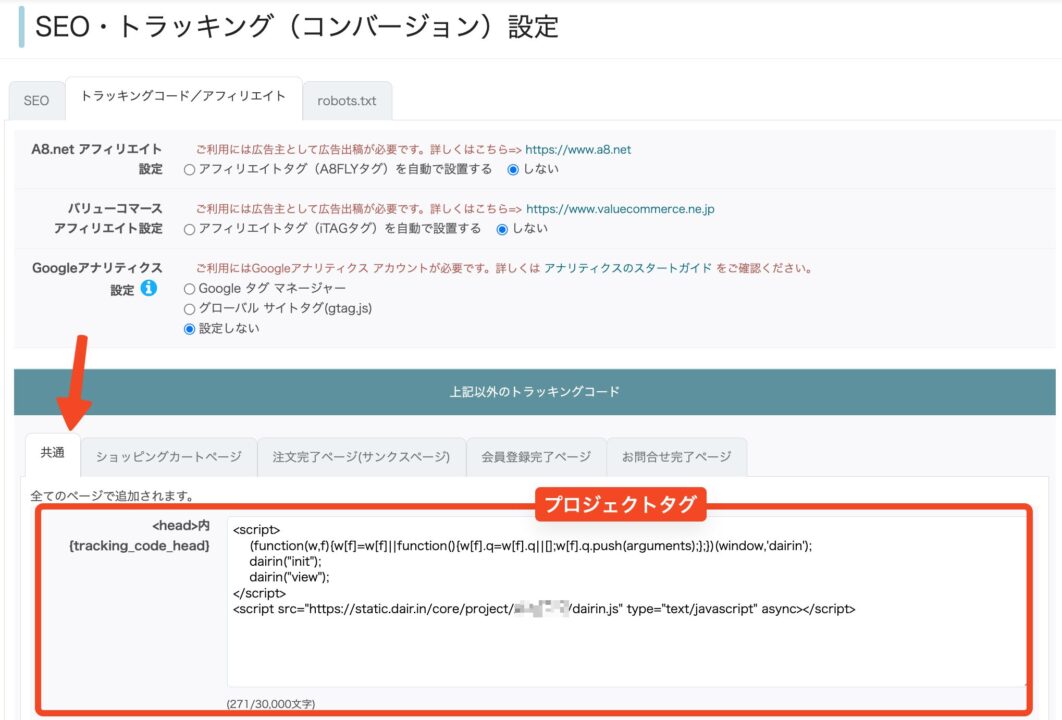Click the 上記以外のトラッキングコード section header
This screenshot has width=1062, height=720.
coord(534,391)
